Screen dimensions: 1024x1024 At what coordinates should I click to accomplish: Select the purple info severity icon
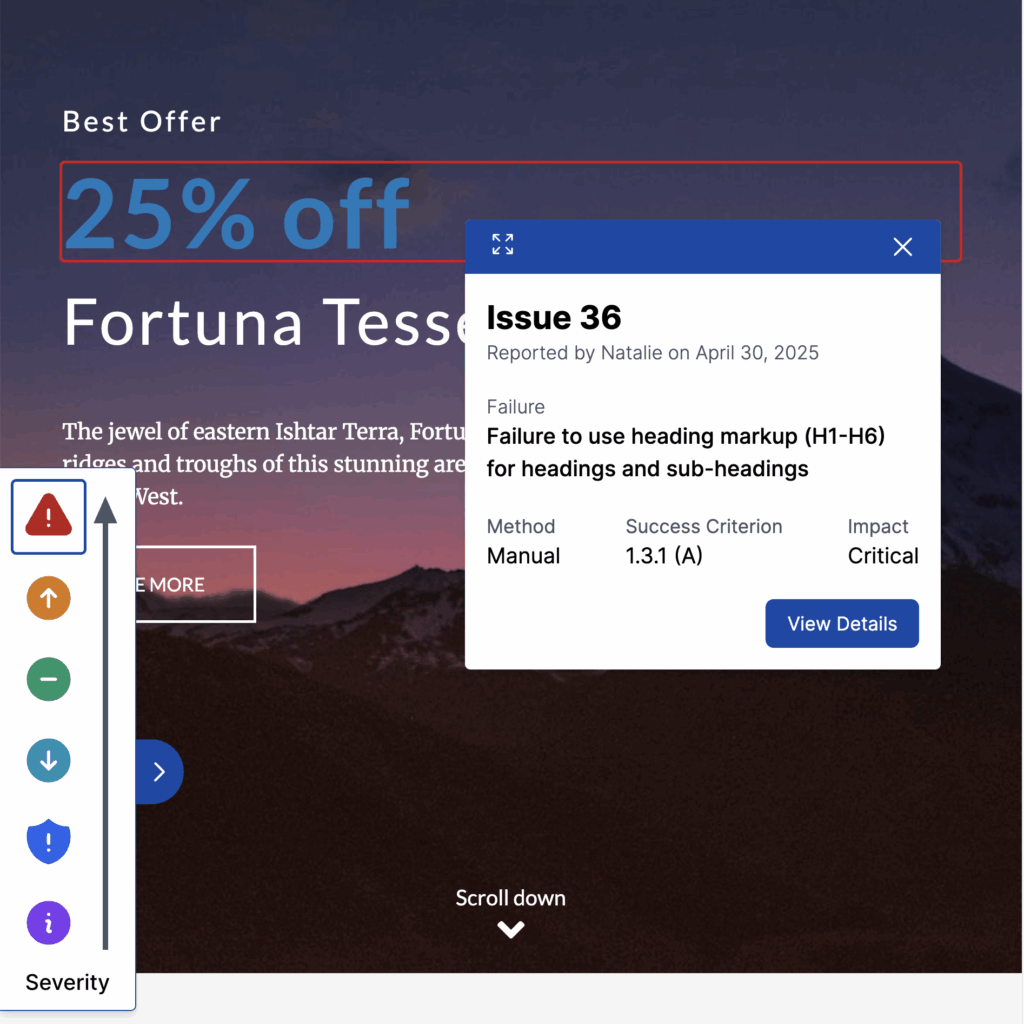coord(48,923)
